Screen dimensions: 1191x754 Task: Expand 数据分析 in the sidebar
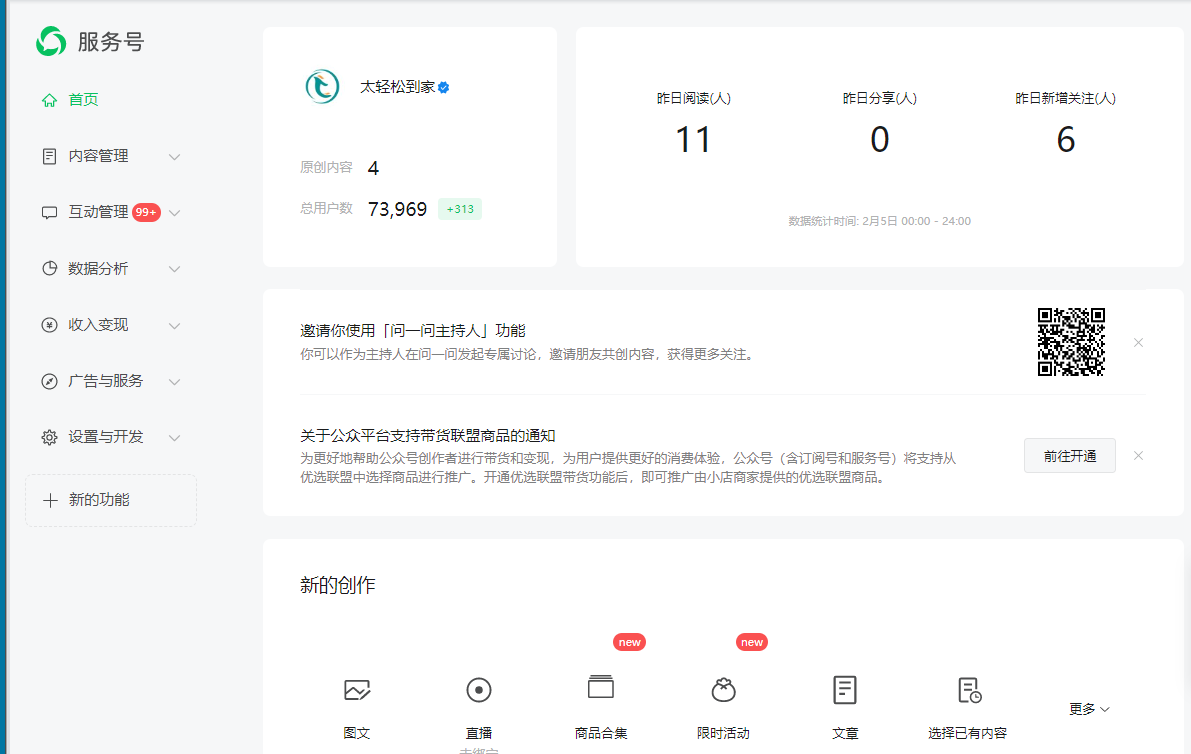(110, 269)
